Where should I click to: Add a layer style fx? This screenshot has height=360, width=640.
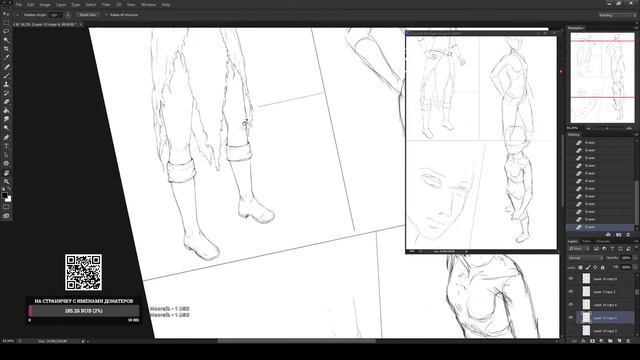coord(583,341)
